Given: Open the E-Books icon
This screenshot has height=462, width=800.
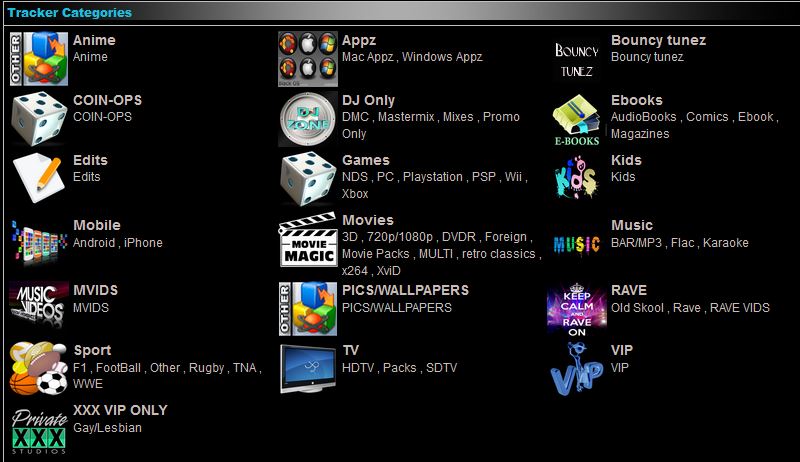Looking at the screenshot, I should (577, 120).
